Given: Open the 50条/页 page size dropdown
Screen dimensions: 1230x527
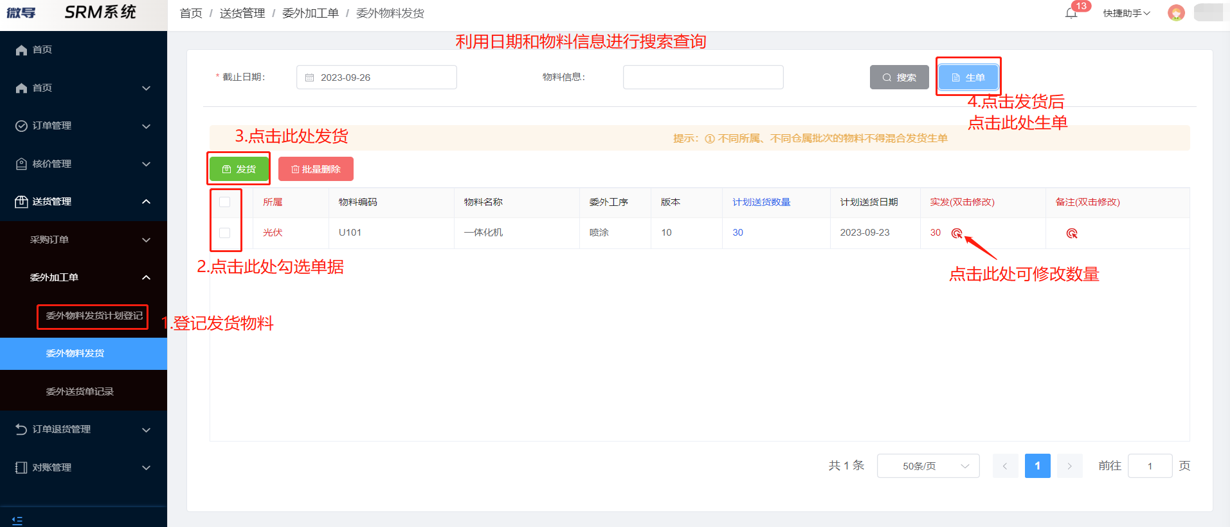Looking at the screenshot, I should [x=927, y=466].
